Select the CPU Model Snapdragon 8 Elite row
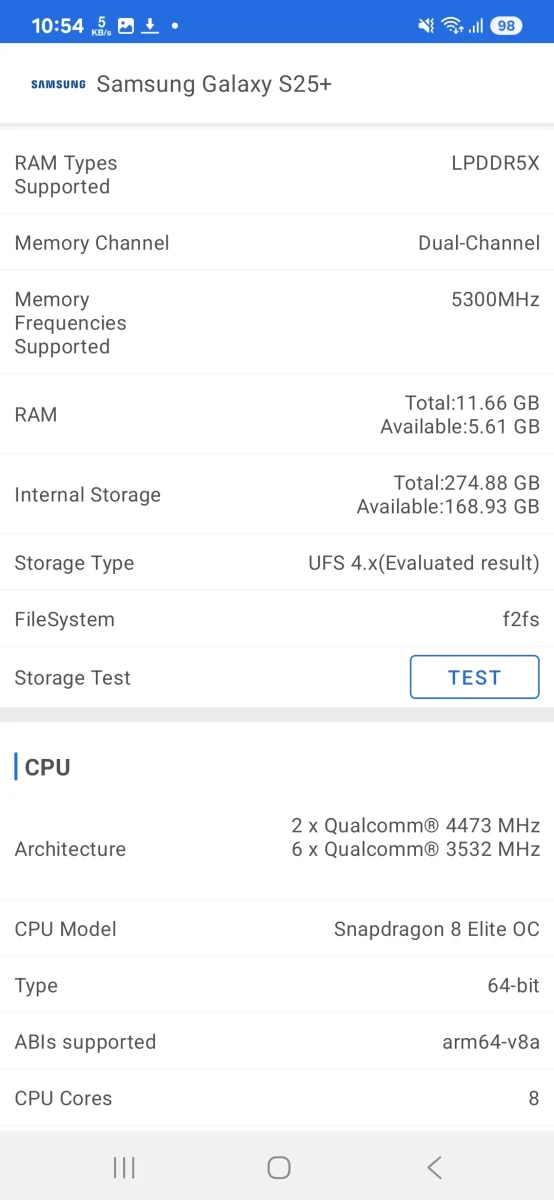 277,929
